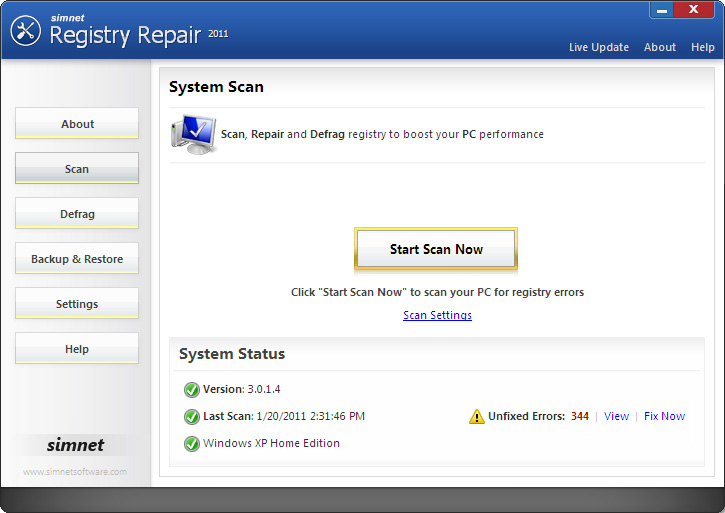Screen dimensions: 725x513
Task: Click the green checkmark beside Version
Action: (191, 390)
